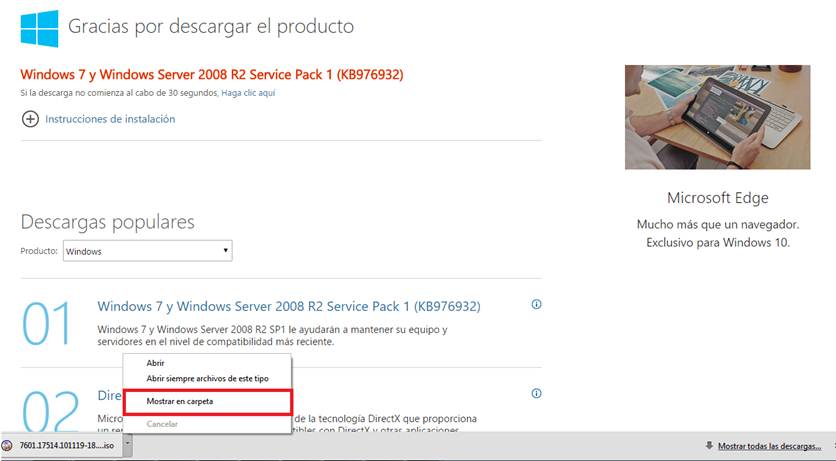Click the red Windows 7 Service Pack heading

(212, 75)
